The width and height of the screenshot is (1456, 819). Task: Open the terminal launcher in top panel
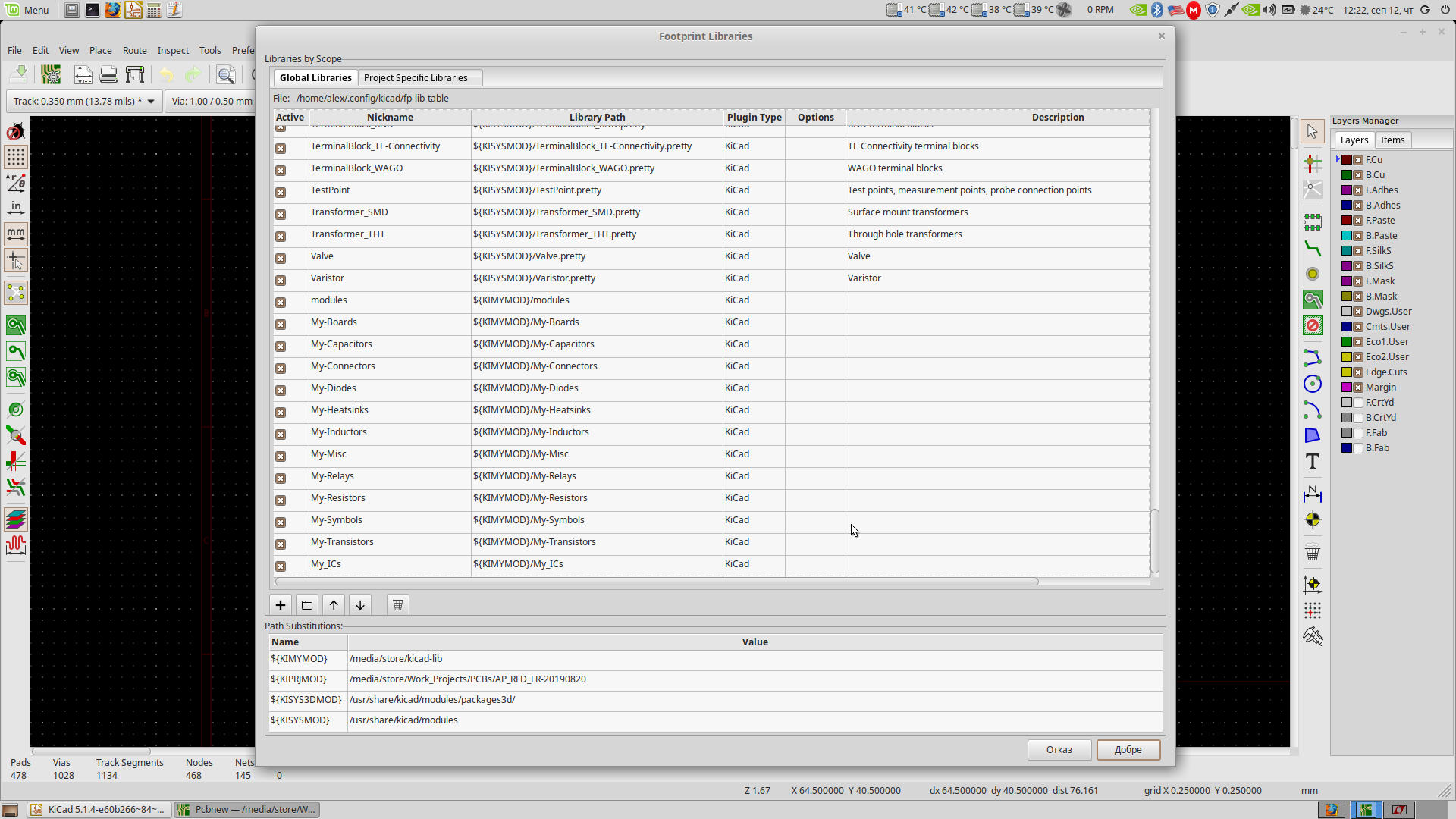(x=92, y=10)
